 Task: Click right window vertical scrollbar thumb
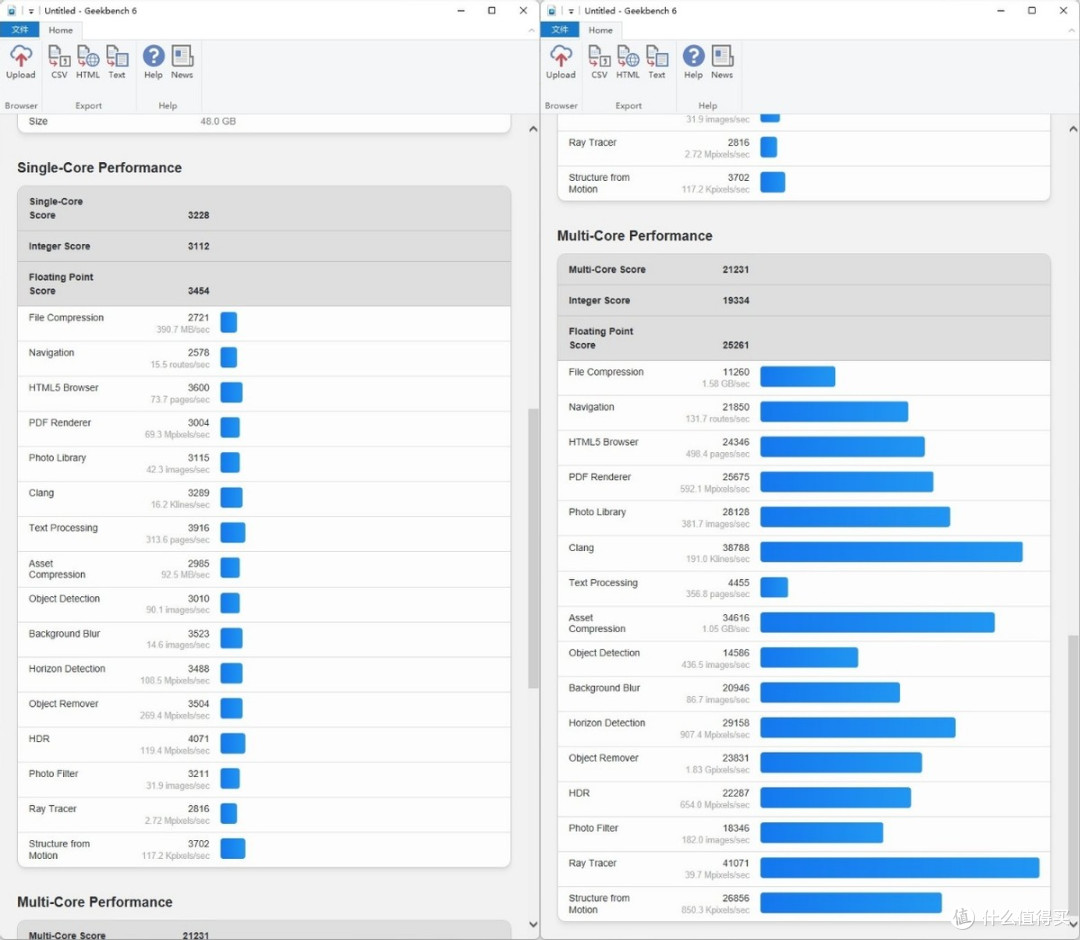1073,775
